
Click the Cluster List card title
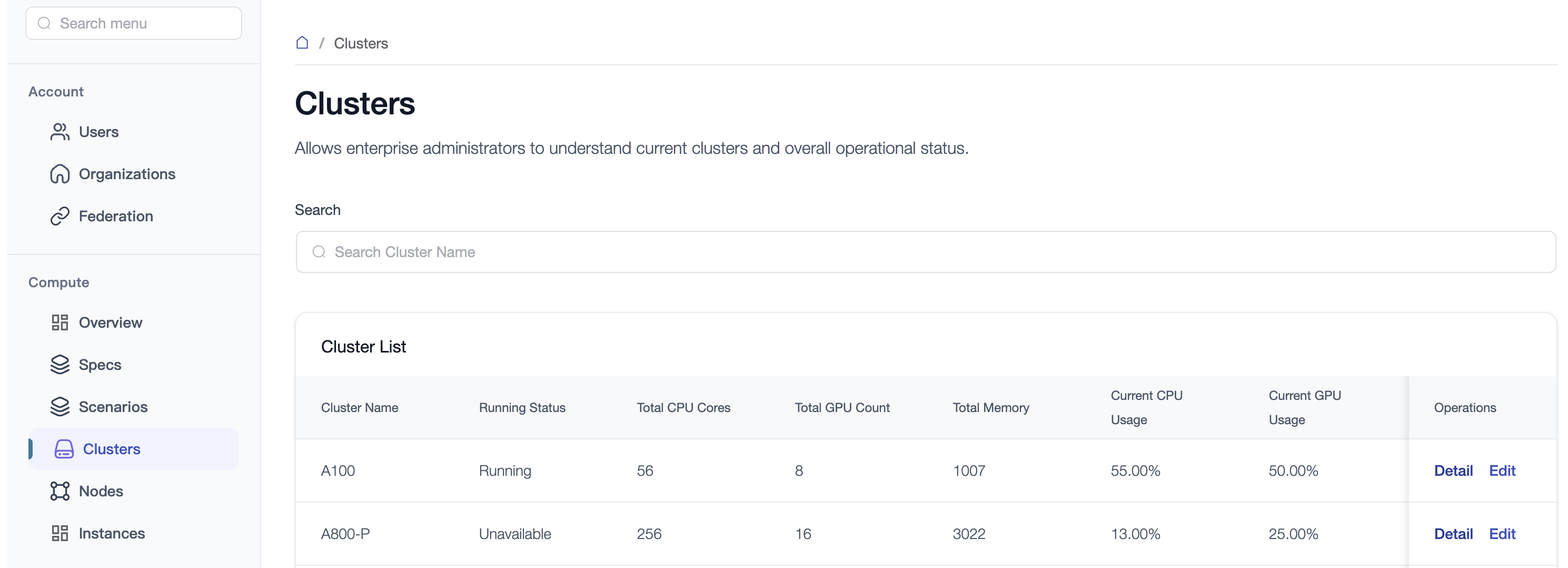363,347
